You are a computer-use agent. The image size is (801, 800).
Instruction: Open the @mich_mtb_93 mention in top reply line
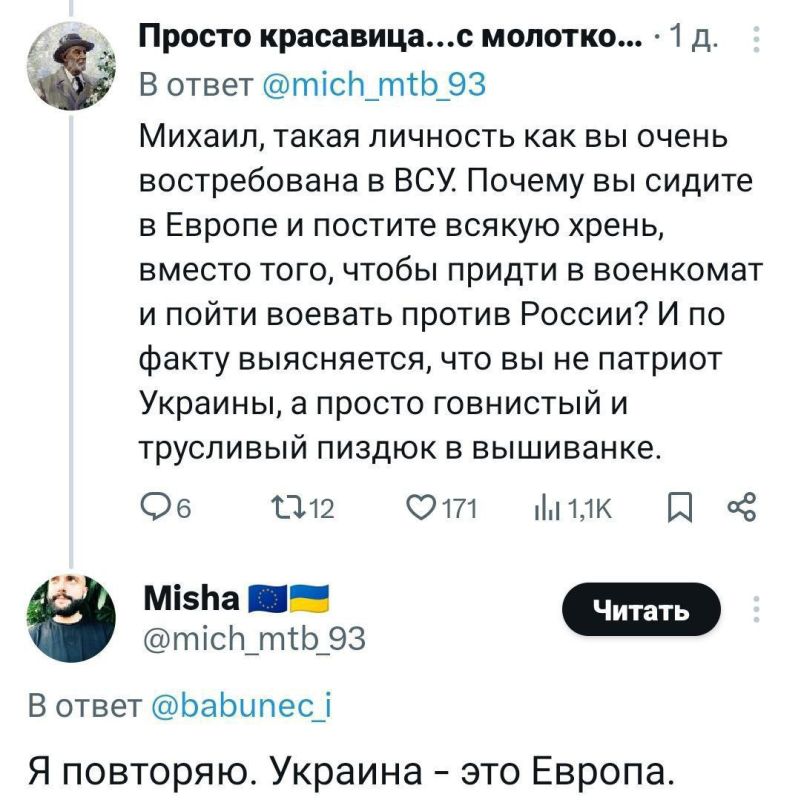[372, 84]
